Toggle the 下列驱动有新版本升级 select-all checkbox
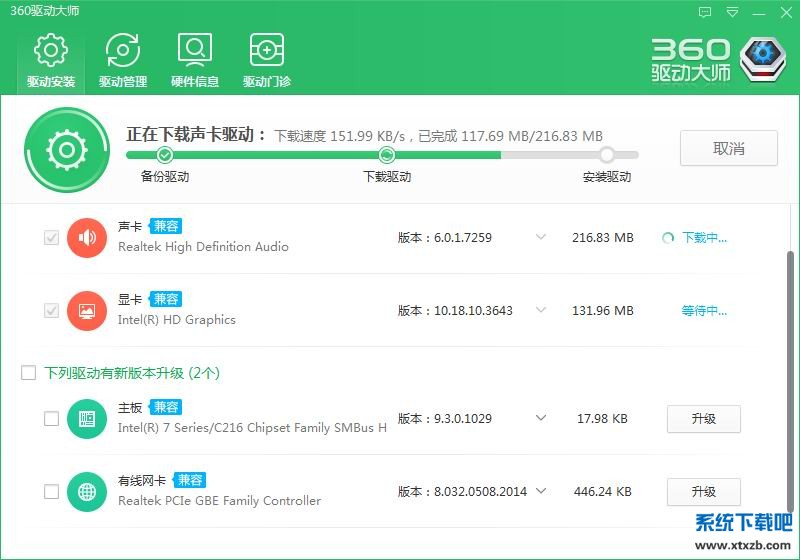The image size is (800, 560). click(29, 373)
